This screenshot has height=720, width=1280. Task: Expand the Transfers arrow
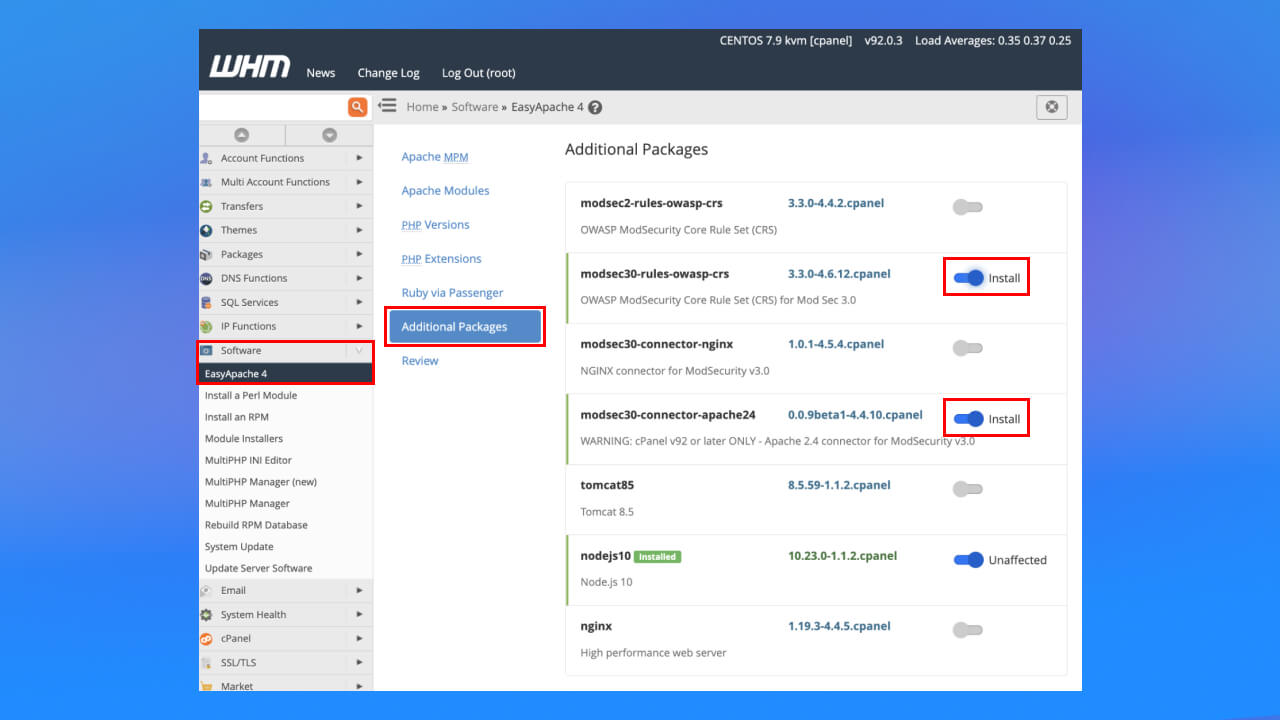tap(359, 206)
